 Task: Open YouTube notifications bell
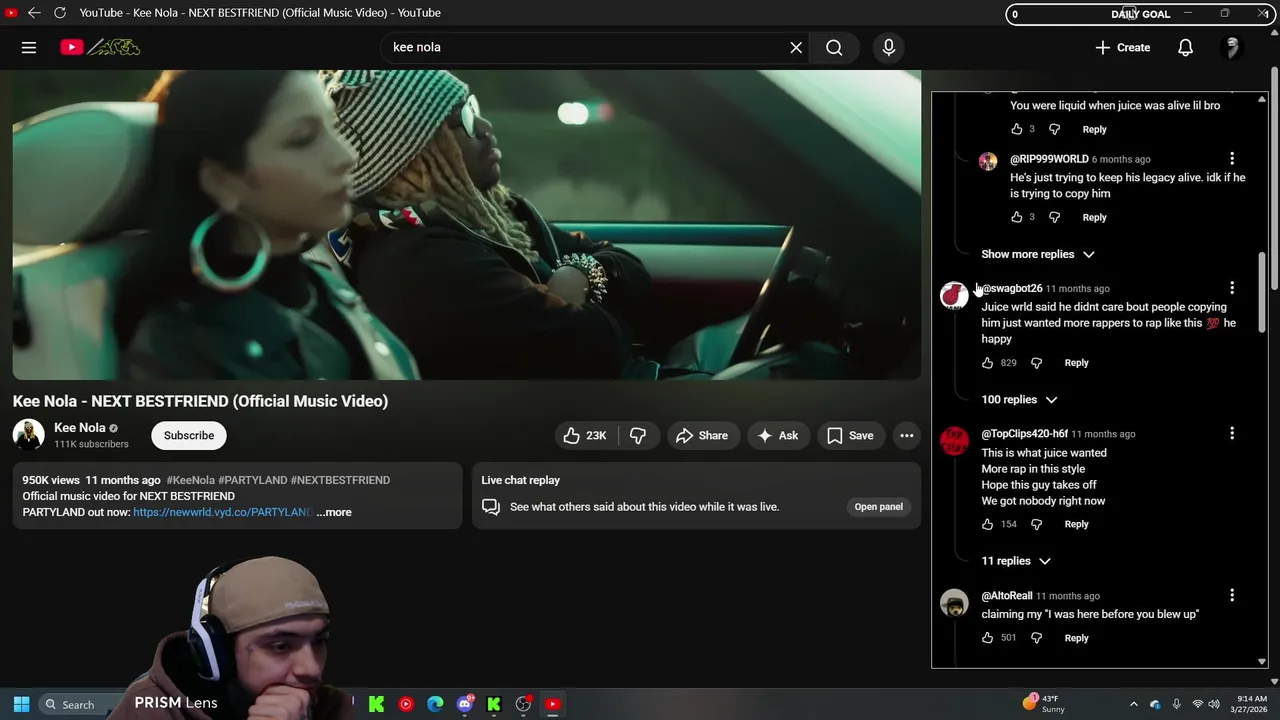1185,47
